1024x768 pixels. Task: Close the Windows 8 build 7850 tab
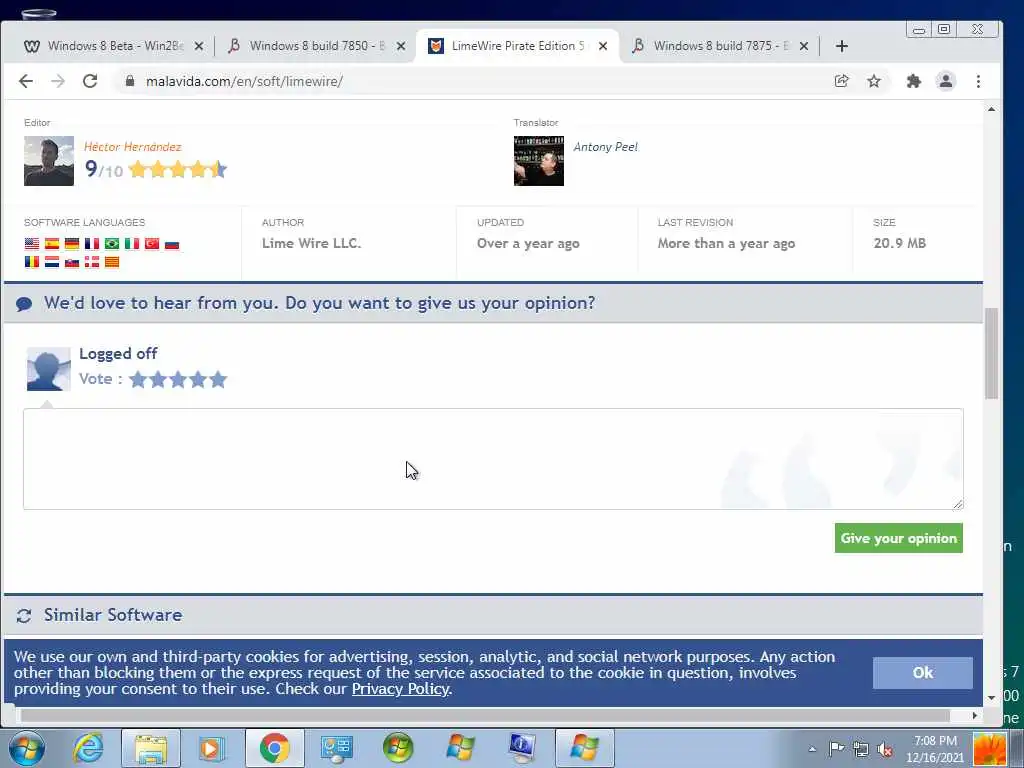tap(401, 46)
